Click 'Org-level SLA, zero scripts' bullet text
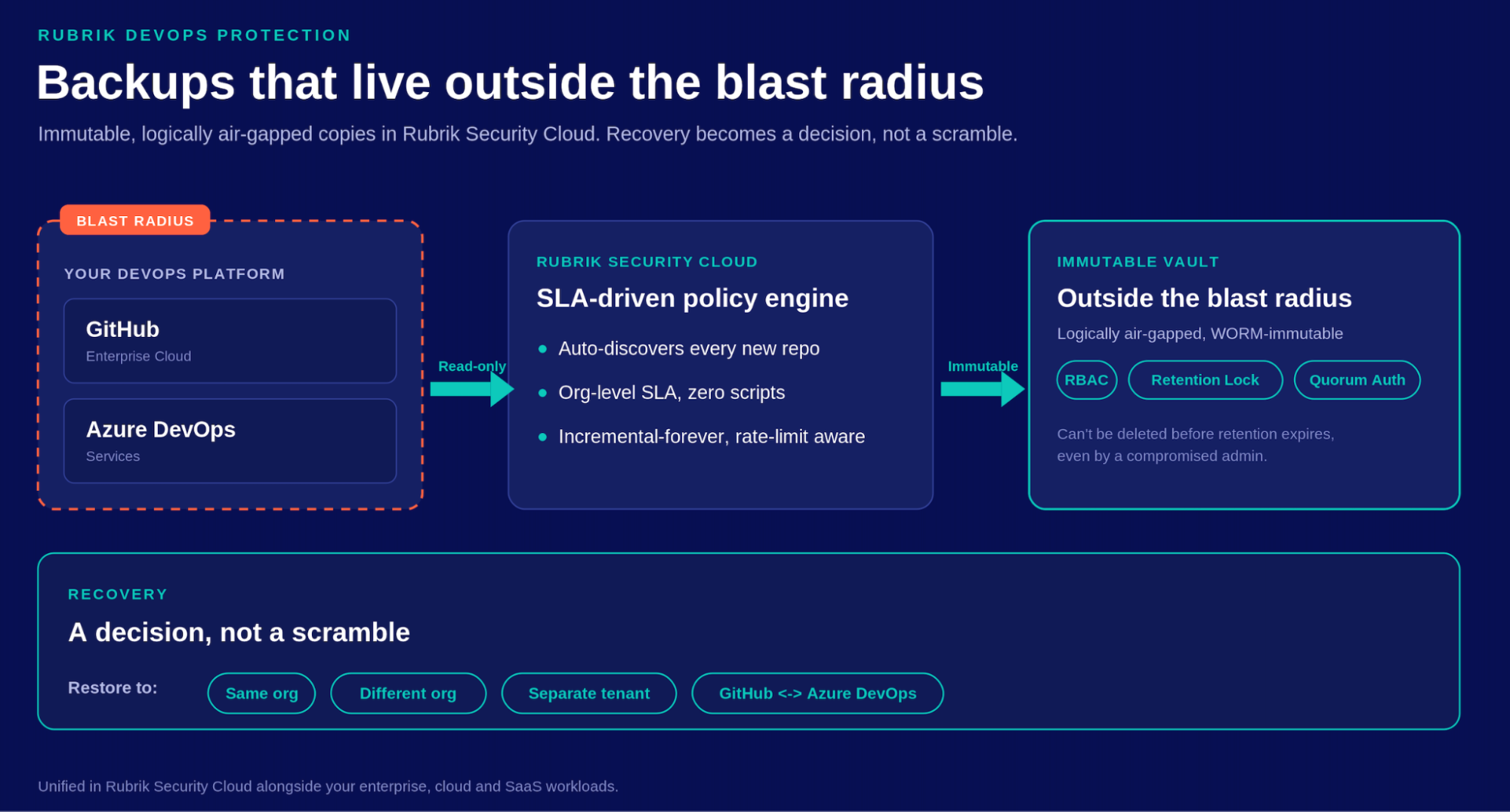 coord(672,393)
